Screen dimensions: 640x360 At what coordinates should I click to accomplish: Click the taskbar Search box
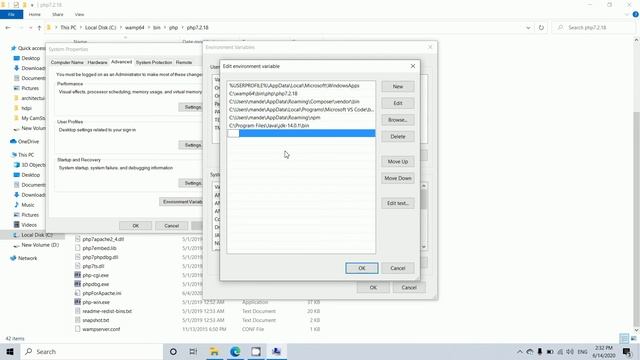pyautogui.click(x=92, y=351)
